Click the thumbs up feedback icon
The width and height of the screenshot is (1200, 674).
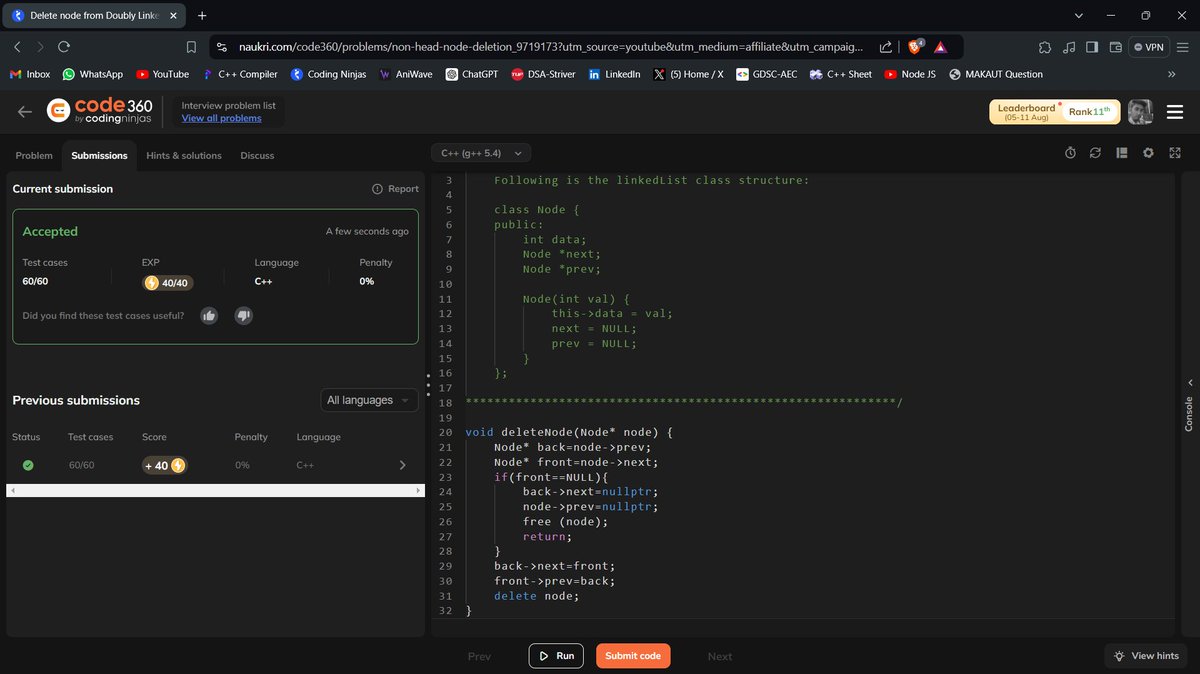click(x=209, y=316)
